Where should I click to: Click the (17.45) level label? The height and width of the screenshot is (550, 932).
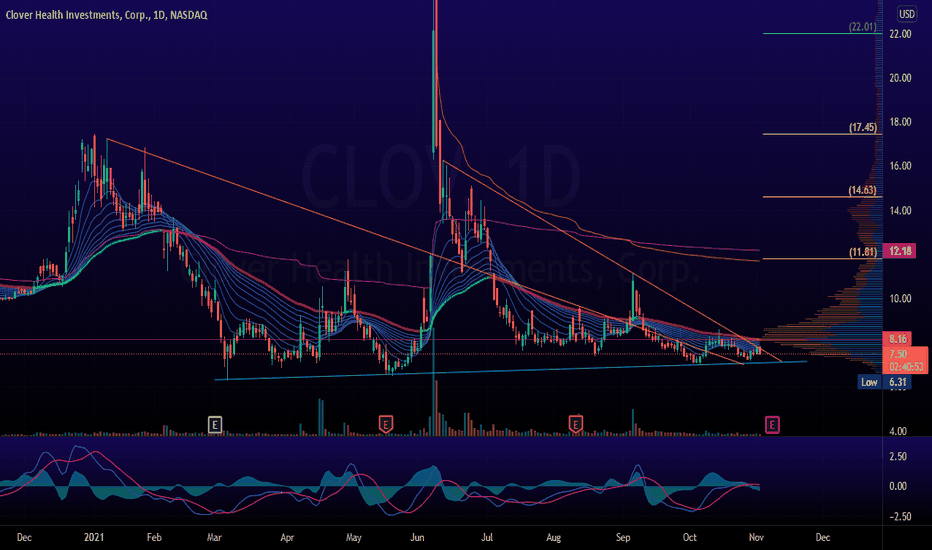[x=862, y=127]
